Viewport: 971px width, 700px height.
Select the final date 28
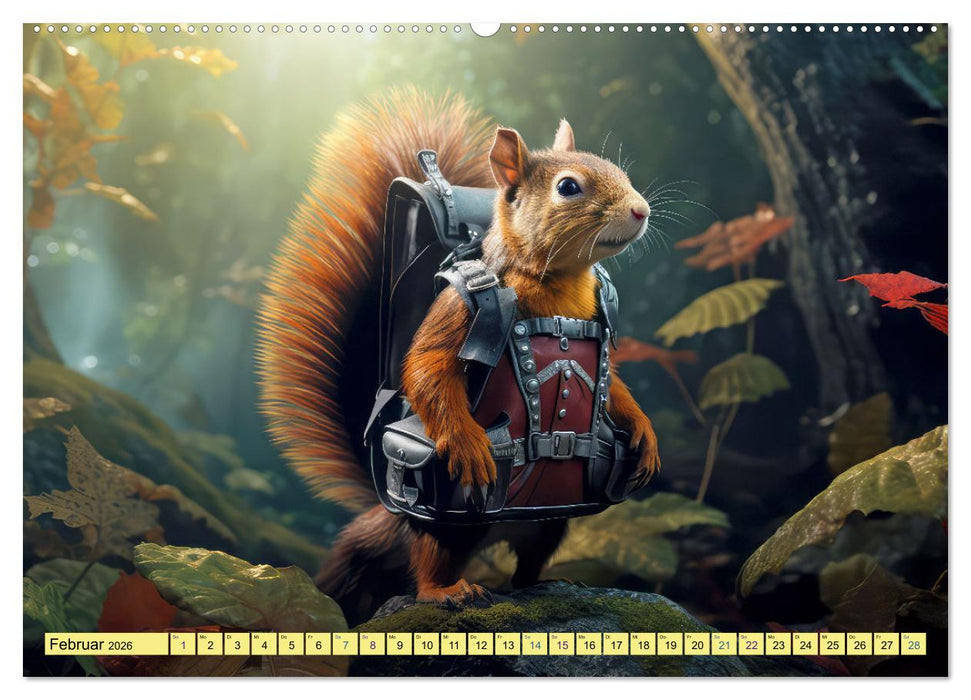913,646
